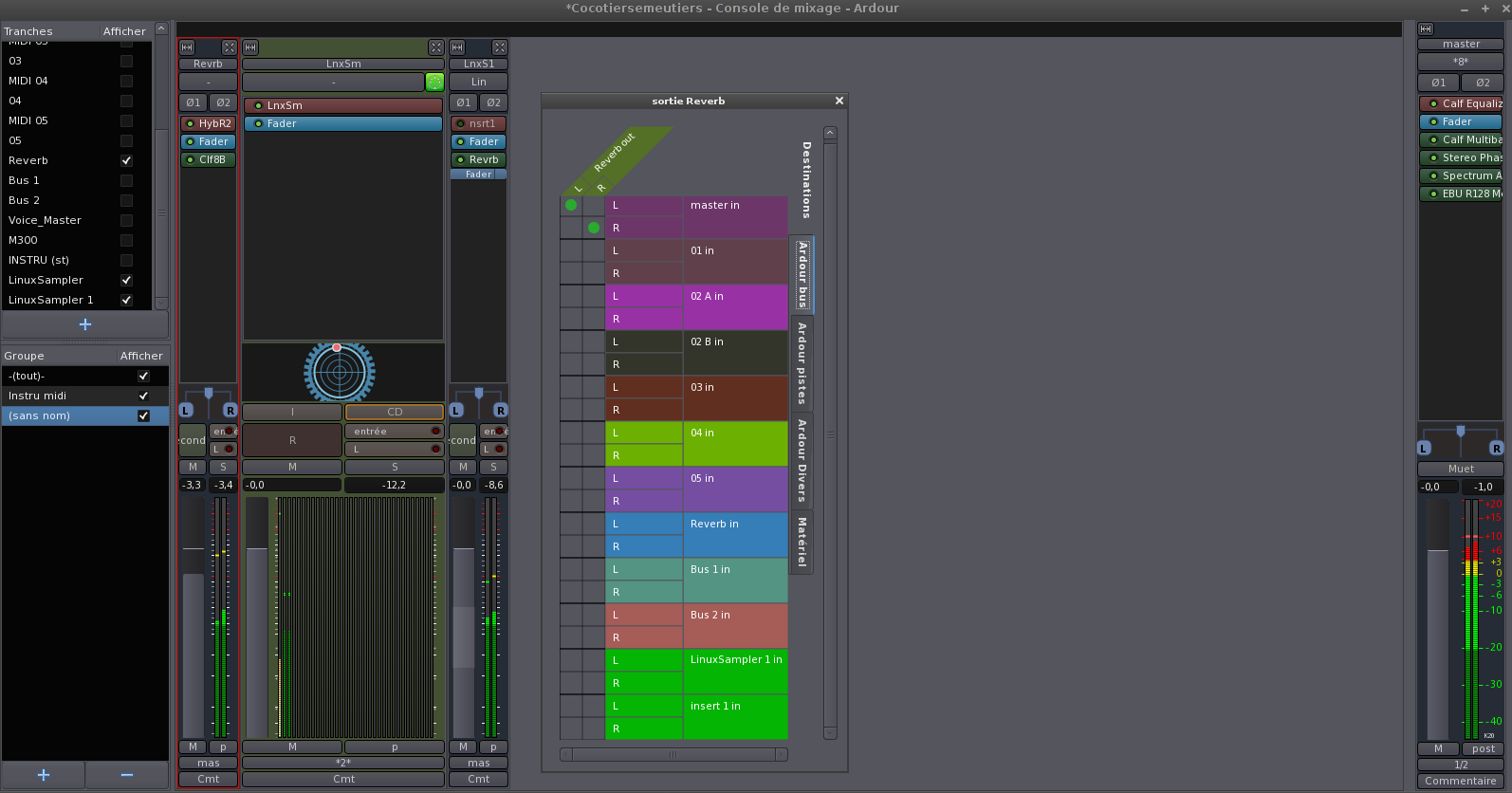Hide the LnxSm mixer strip
Screen dimensions: 1512x793
click(436, 47)
